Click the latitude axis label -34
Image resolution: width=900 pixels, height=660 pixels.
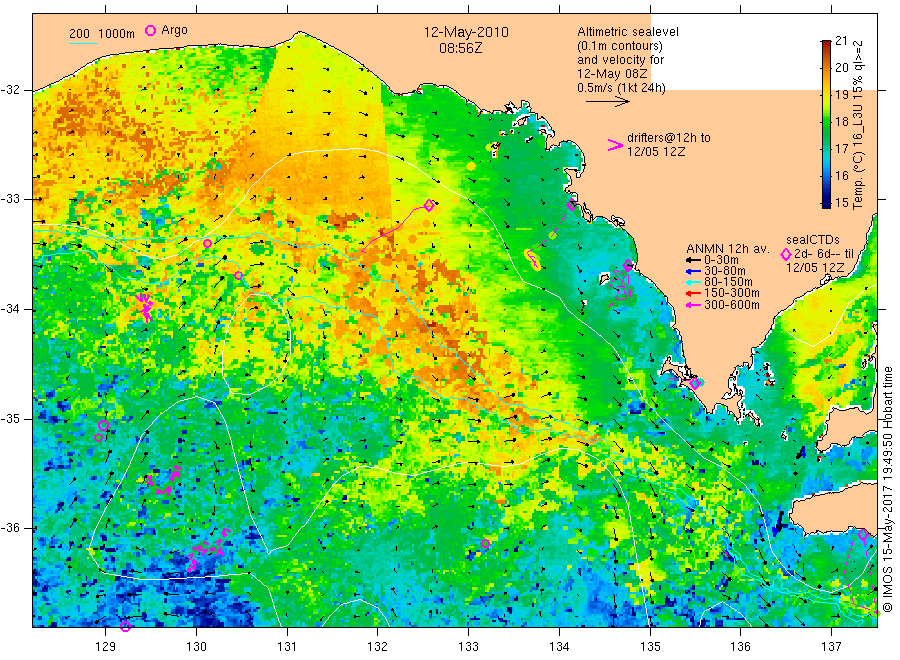point(11,309)
